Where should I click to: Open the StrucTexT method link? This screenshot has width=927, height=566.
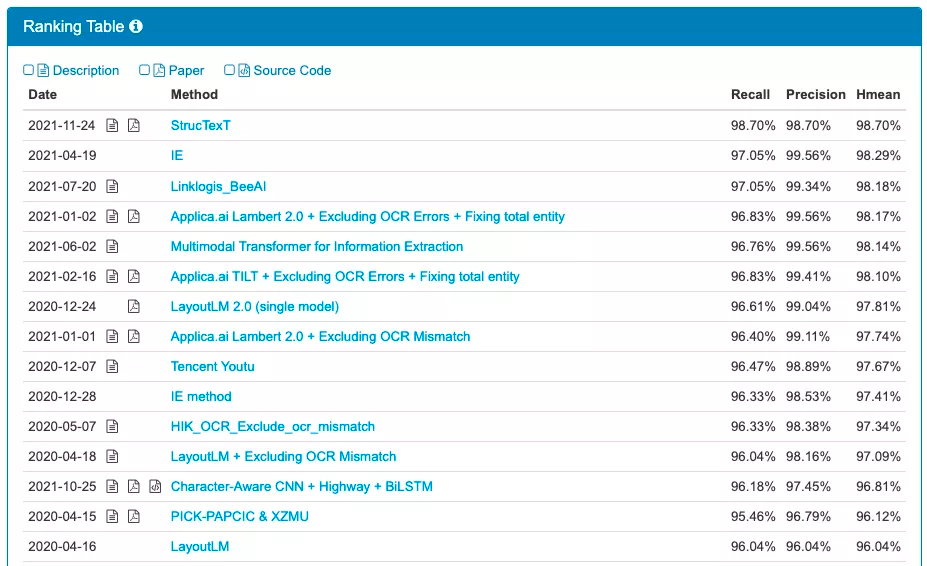(200, 125)
